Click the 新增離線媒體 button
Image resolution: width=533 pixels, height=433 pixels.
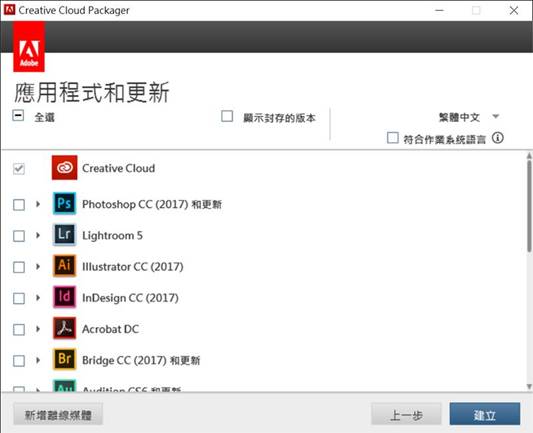point(58,414)
